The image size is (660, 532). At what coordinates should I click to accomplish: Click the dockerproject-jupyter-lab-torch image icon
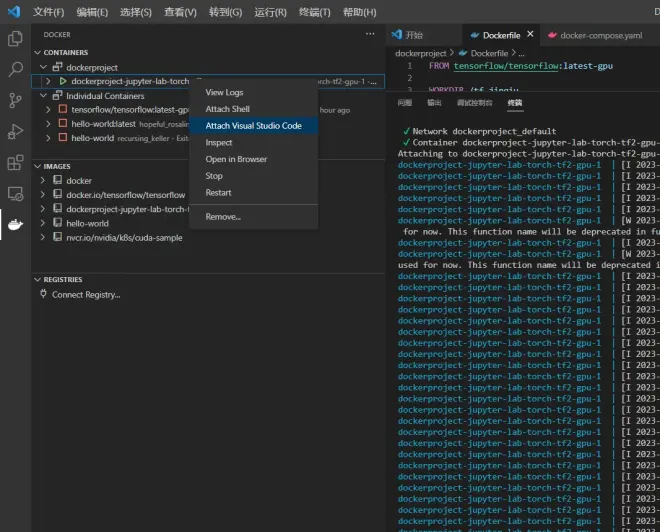point(58,209)
